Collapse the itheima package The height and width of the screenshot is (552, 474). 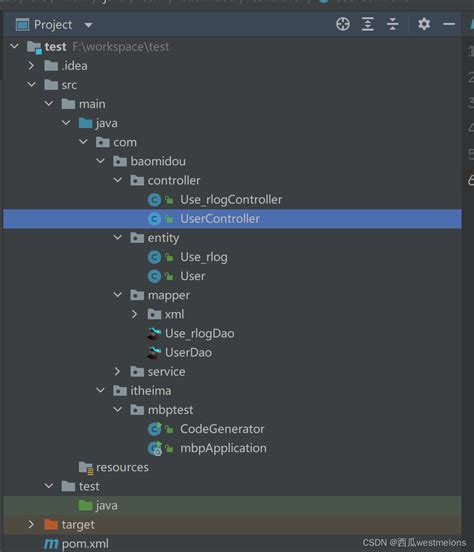[x=100, y=390]
